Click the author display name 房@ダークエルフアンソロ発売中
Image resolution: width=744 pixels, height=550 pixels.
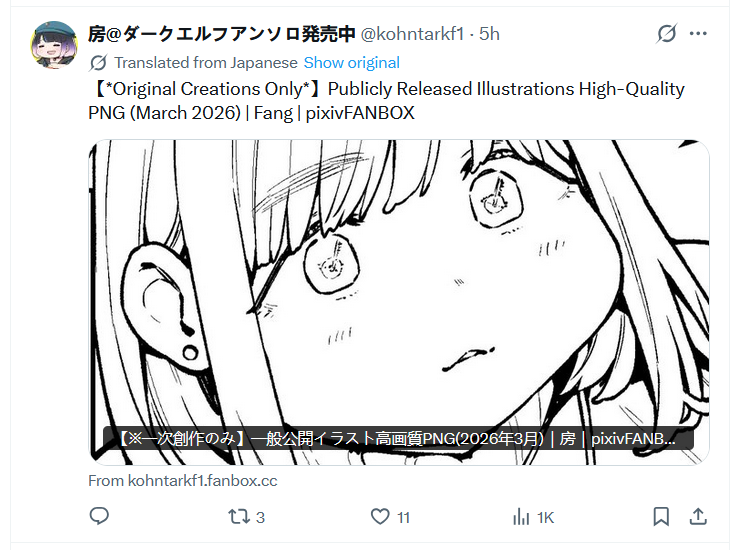click(222, 34)
